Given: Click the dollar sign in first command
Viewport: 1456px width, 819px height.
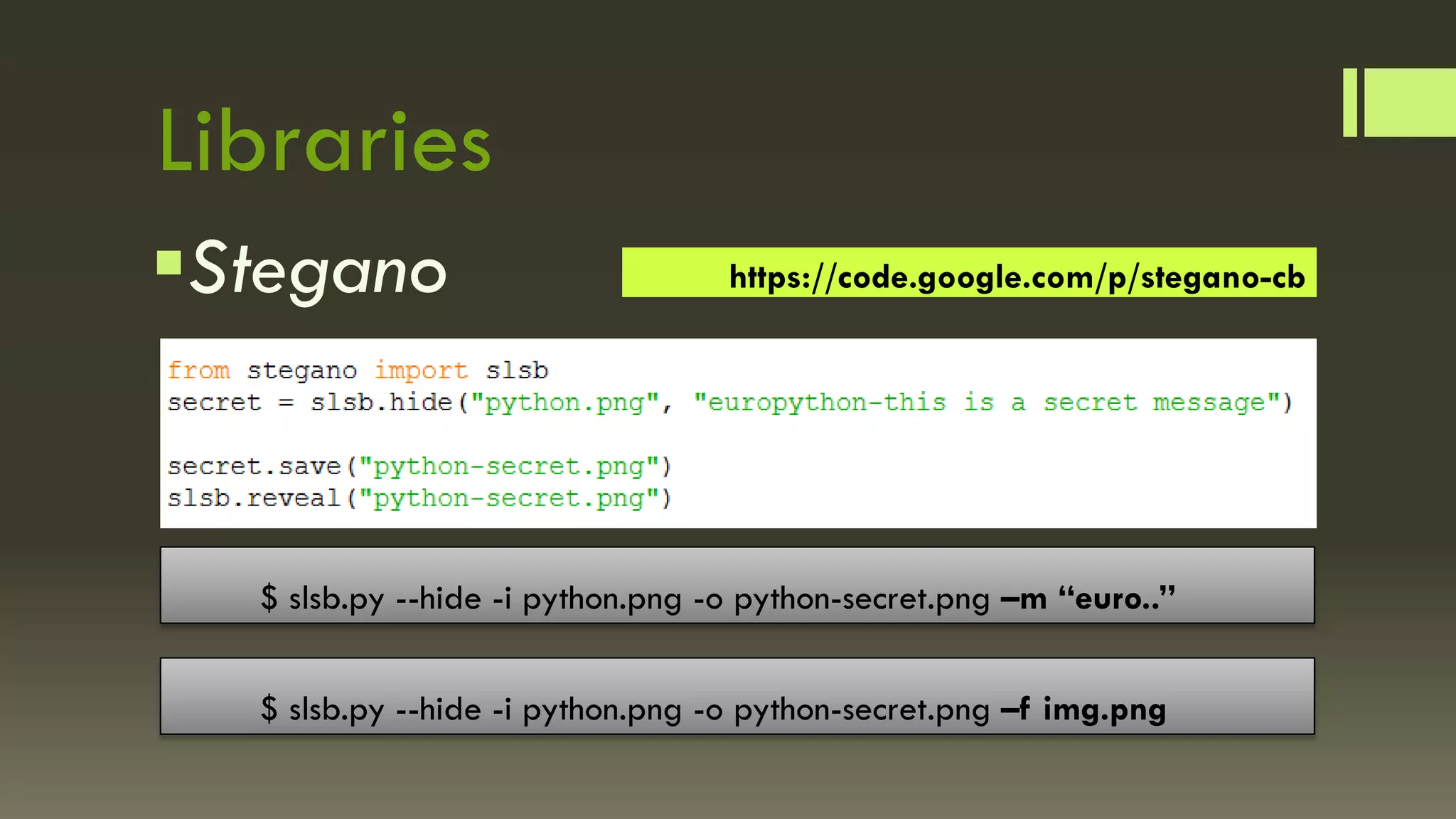Looking at the screenshot, I should (x=269, y=598).
